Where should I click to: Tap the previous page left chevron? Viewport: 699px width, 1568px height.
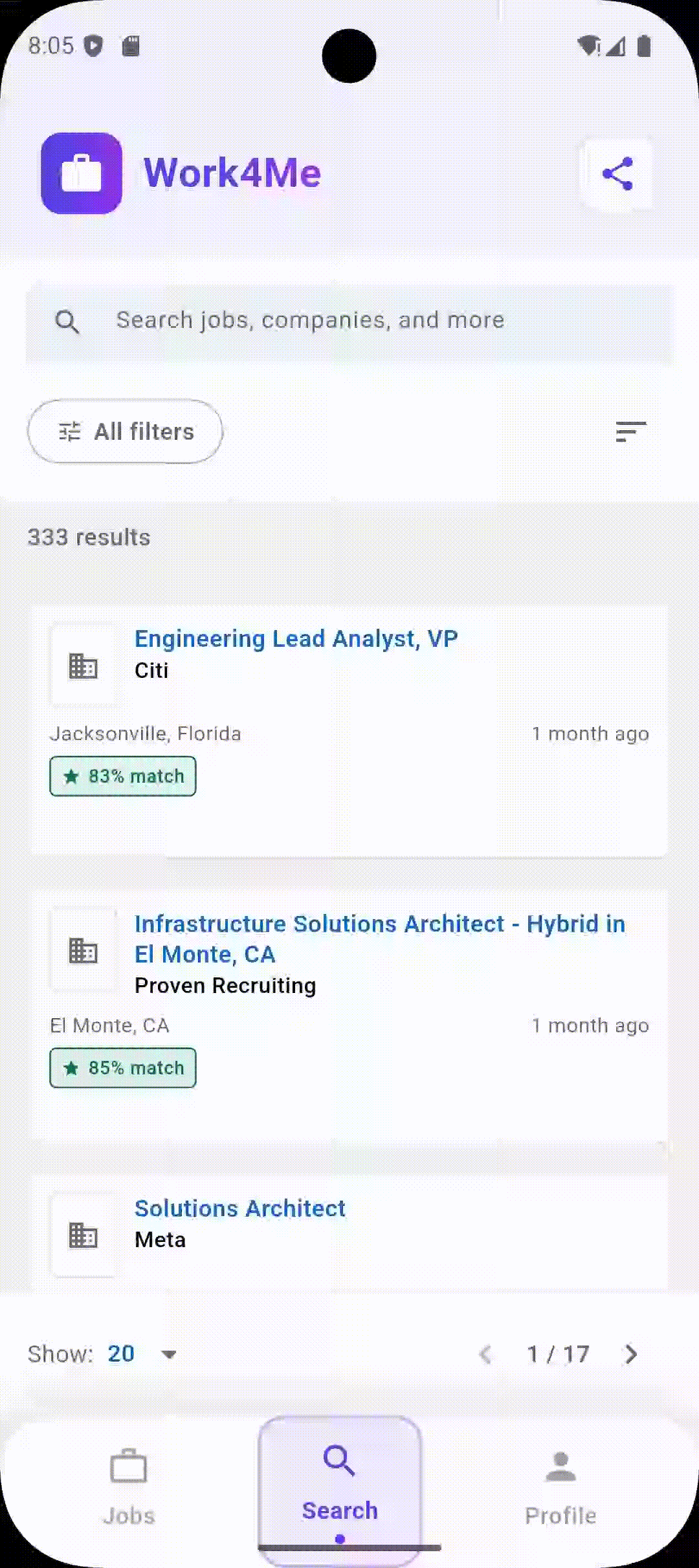(486, 1354)
